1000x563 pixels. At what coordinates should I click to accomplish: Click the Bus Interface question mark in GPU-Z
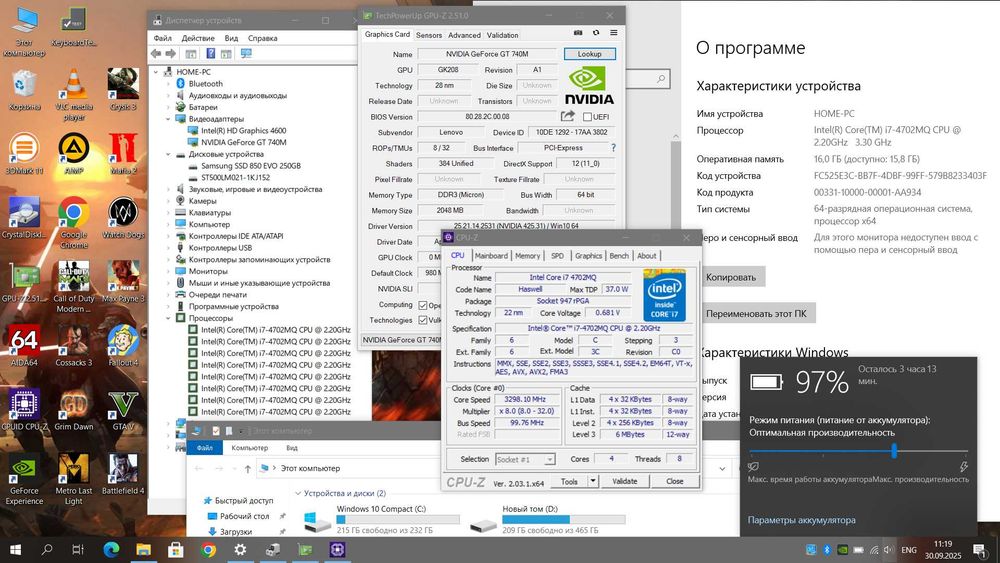click(614, 148)
